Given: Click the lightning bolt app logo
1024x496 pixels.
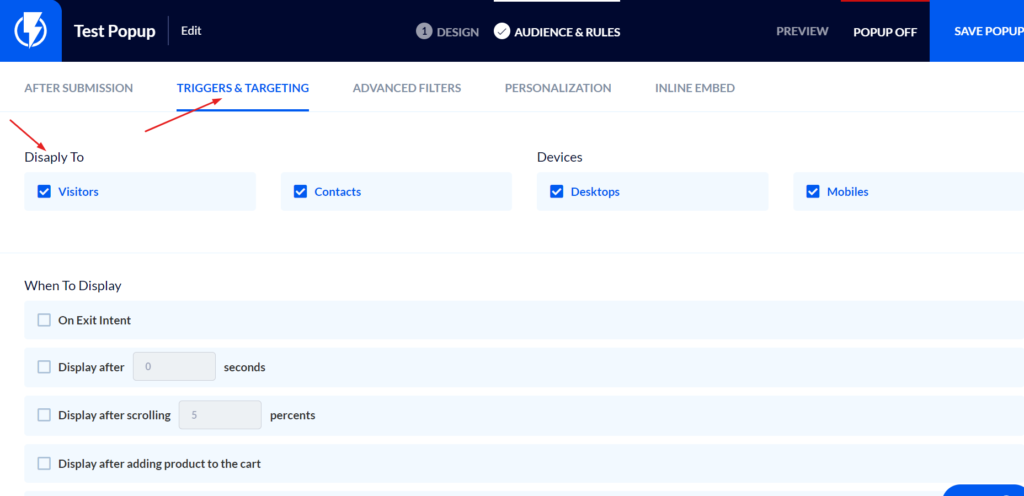Looking at the screenshot, I should tap(31, 31).
